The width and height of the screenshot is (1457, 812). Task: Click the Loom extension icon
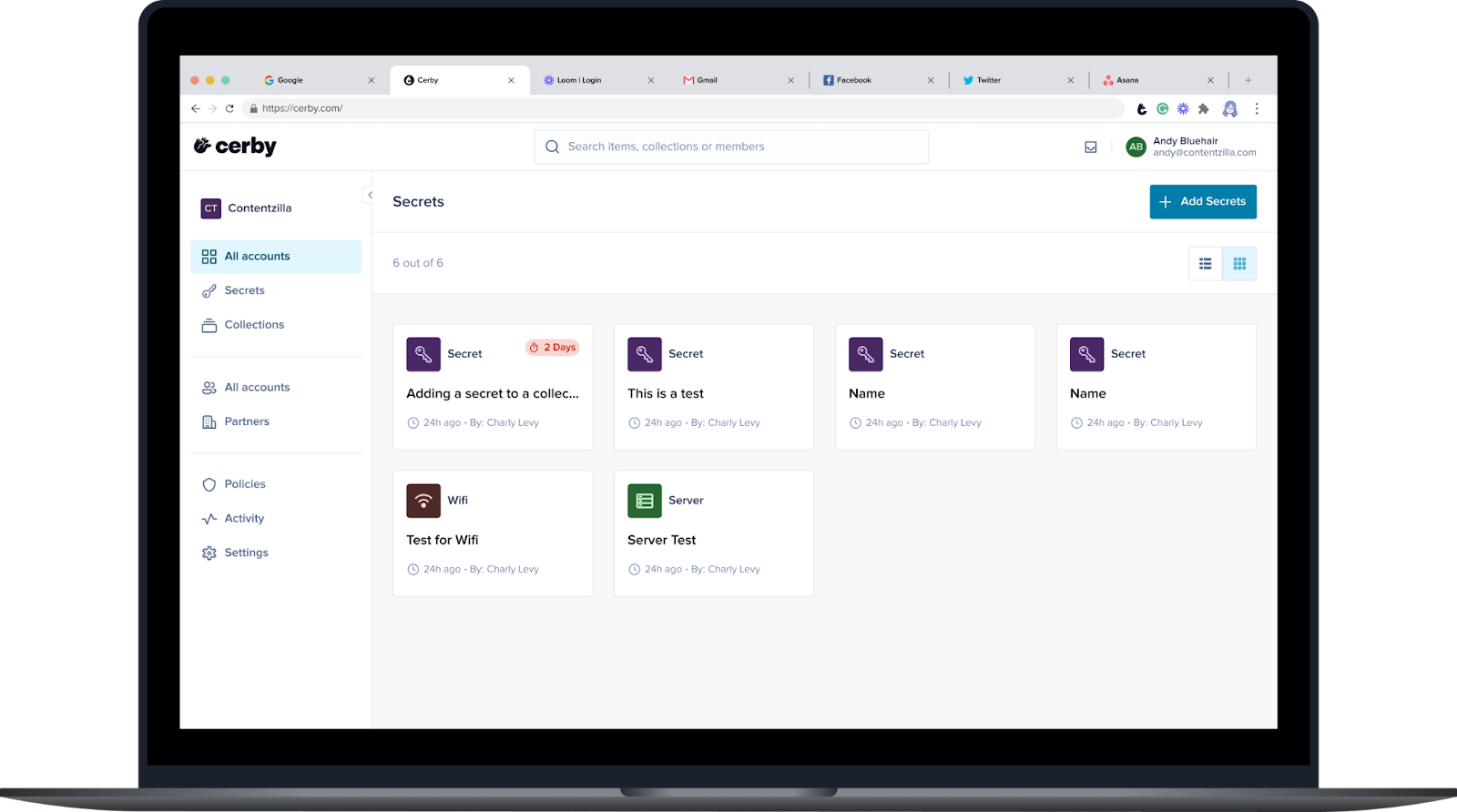tap(1183, 108)
